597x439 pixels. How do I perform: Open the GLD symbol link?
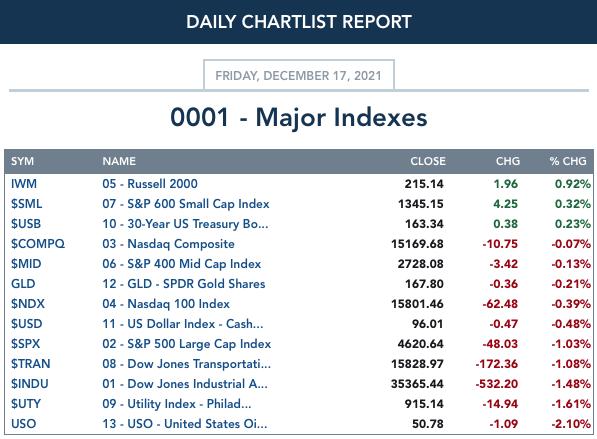point(23,284)
